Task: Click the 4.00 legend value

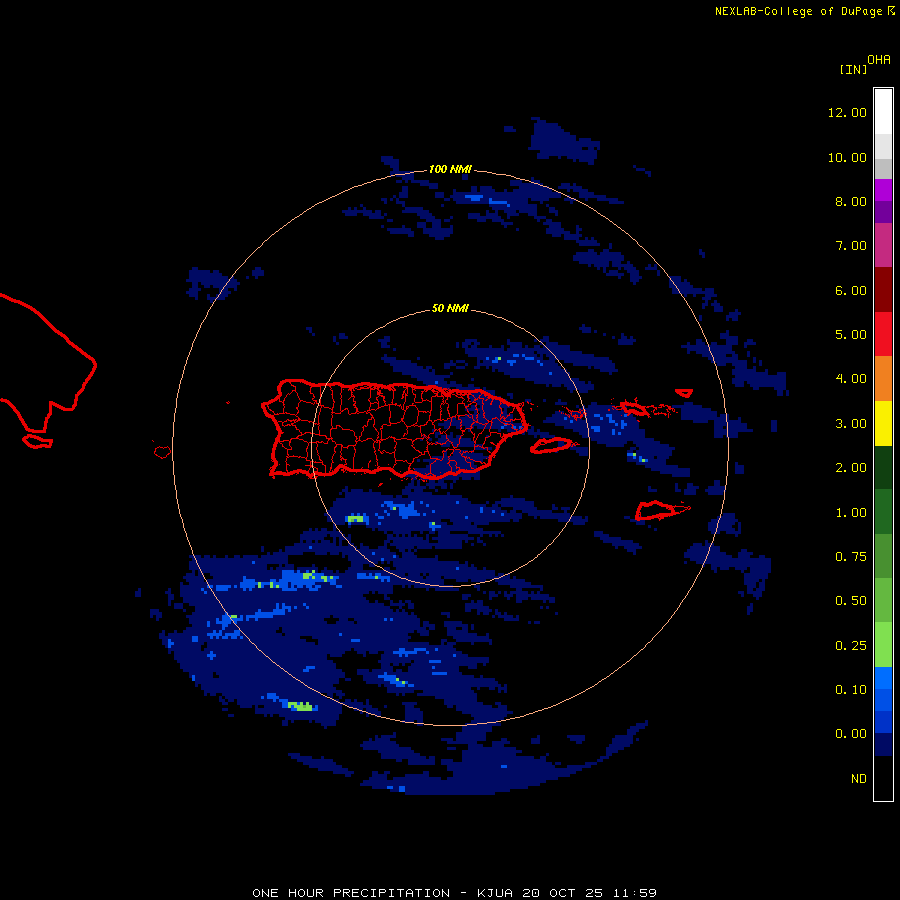Action: point(851,379)
